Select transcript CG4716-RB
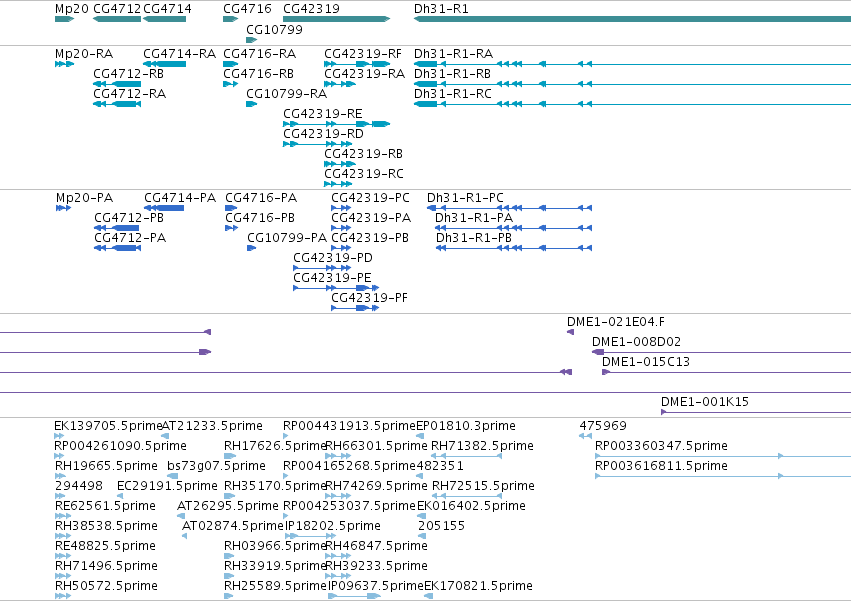 258,74
